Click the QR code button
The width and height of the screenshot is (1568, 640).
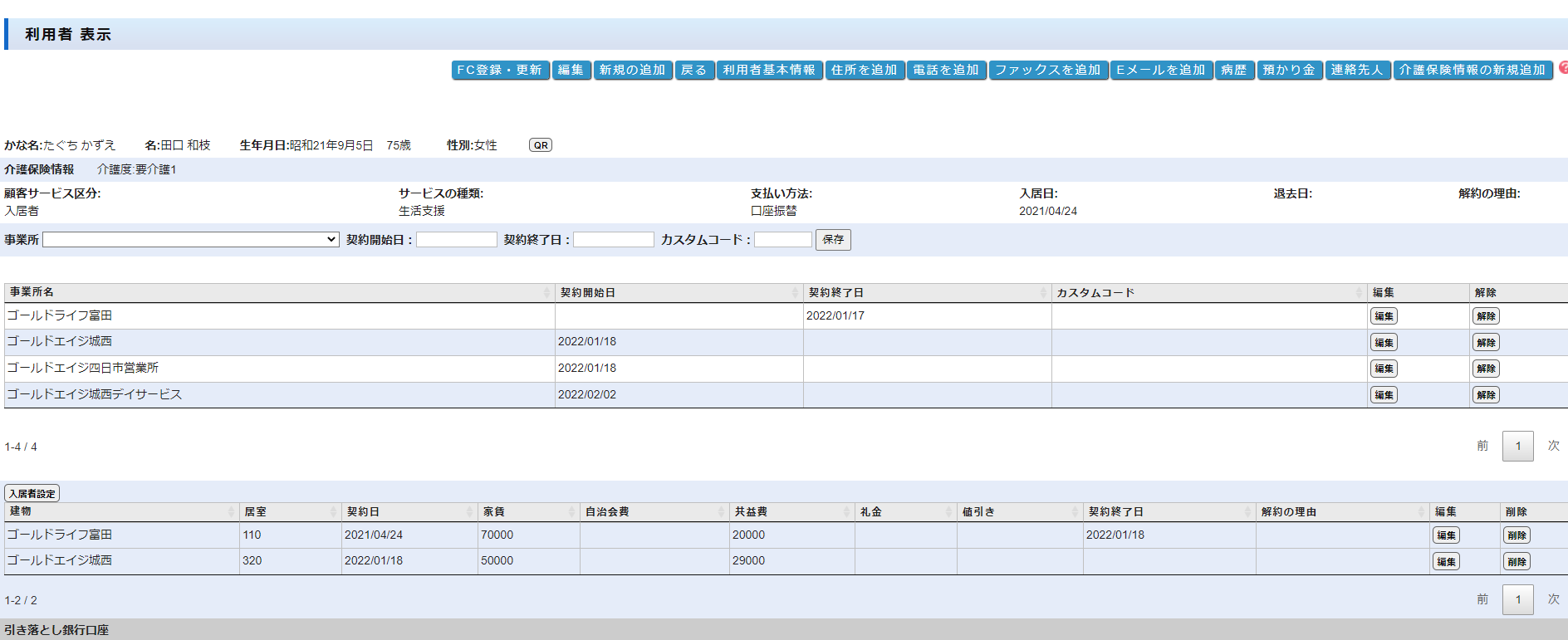coord(540,145)
